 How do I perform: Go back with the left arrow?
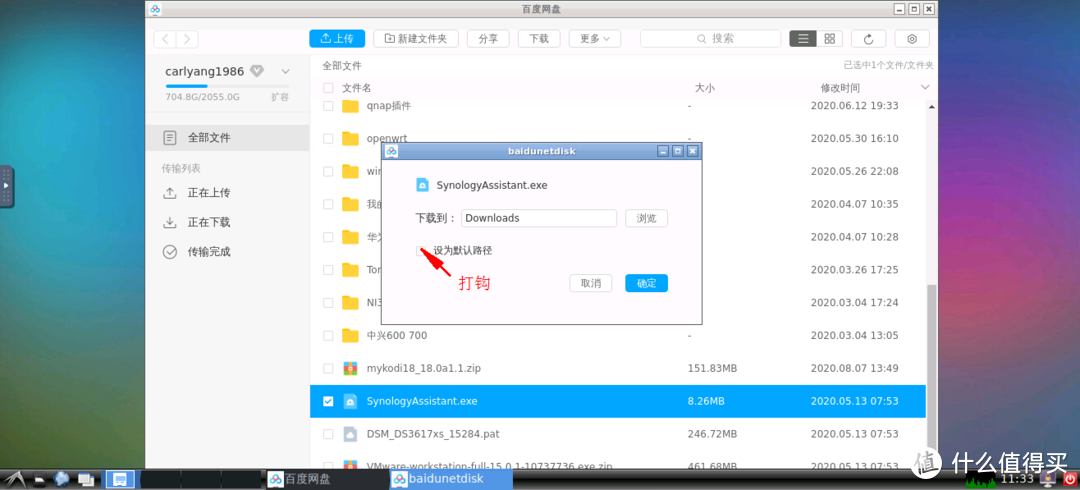coord(165,39)
